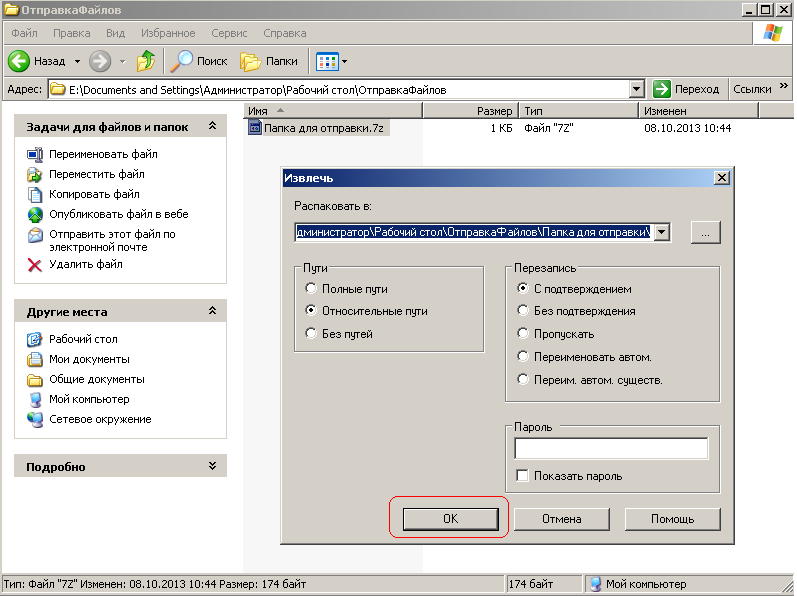Click the Forward arrow icon
The width and height of the screenshot is (797, 596).
(100, 61)
